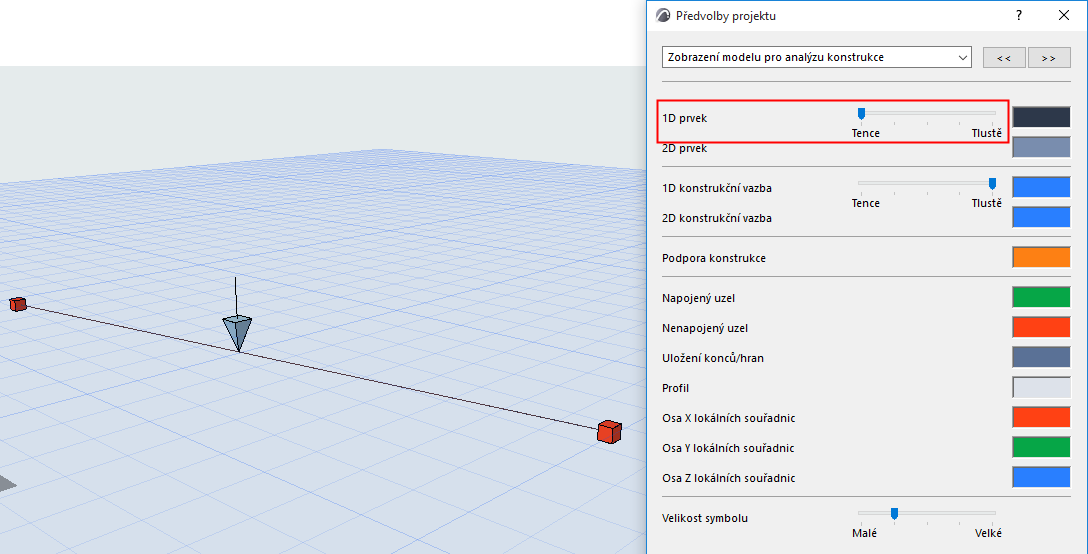Screen dimensions: 1088x554
Task: Click the Velikost symbolu label
Action: [705, 518]
